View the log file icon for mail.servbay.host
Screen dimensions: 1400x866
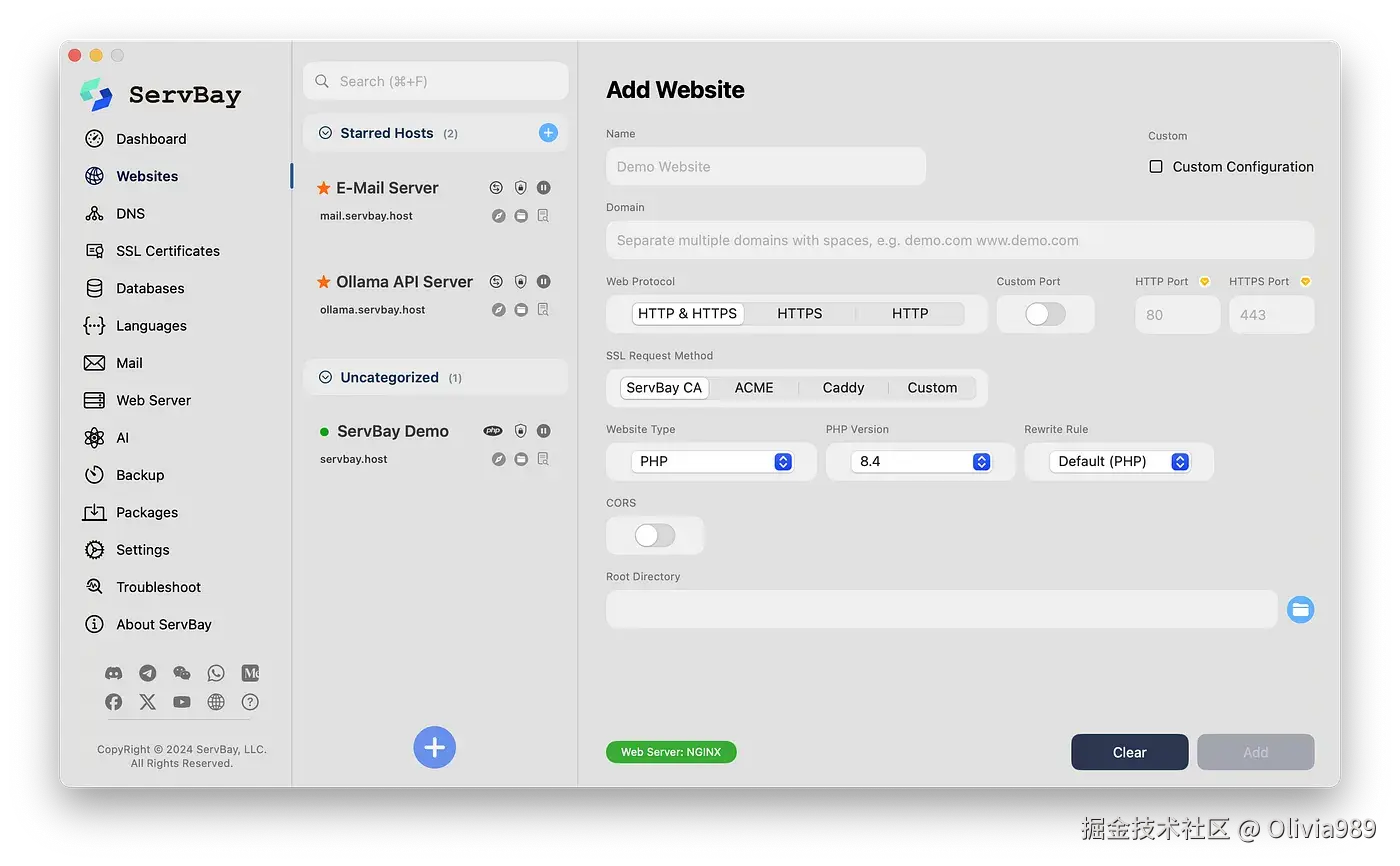click(x=544, y=216)
